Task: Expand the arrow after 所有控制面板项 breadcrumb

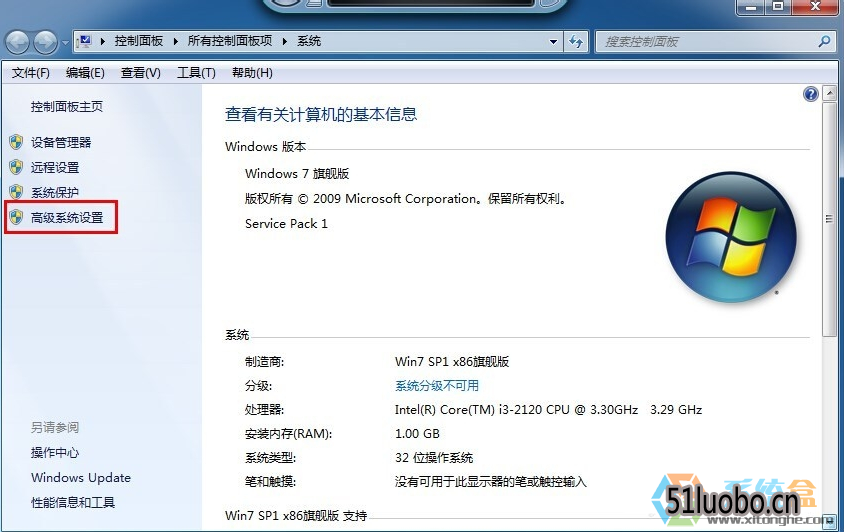Action: point(285,41)
